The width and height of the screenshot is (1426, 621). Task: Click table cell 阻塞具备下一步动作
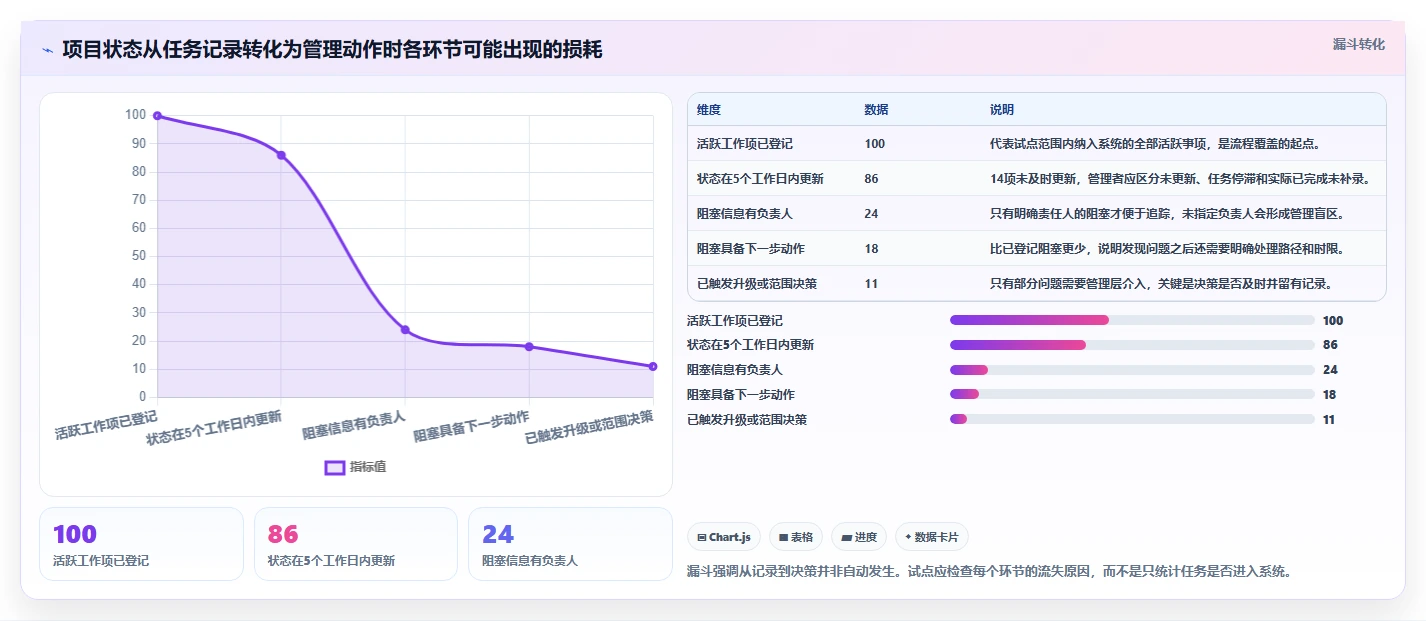(751, 249)
